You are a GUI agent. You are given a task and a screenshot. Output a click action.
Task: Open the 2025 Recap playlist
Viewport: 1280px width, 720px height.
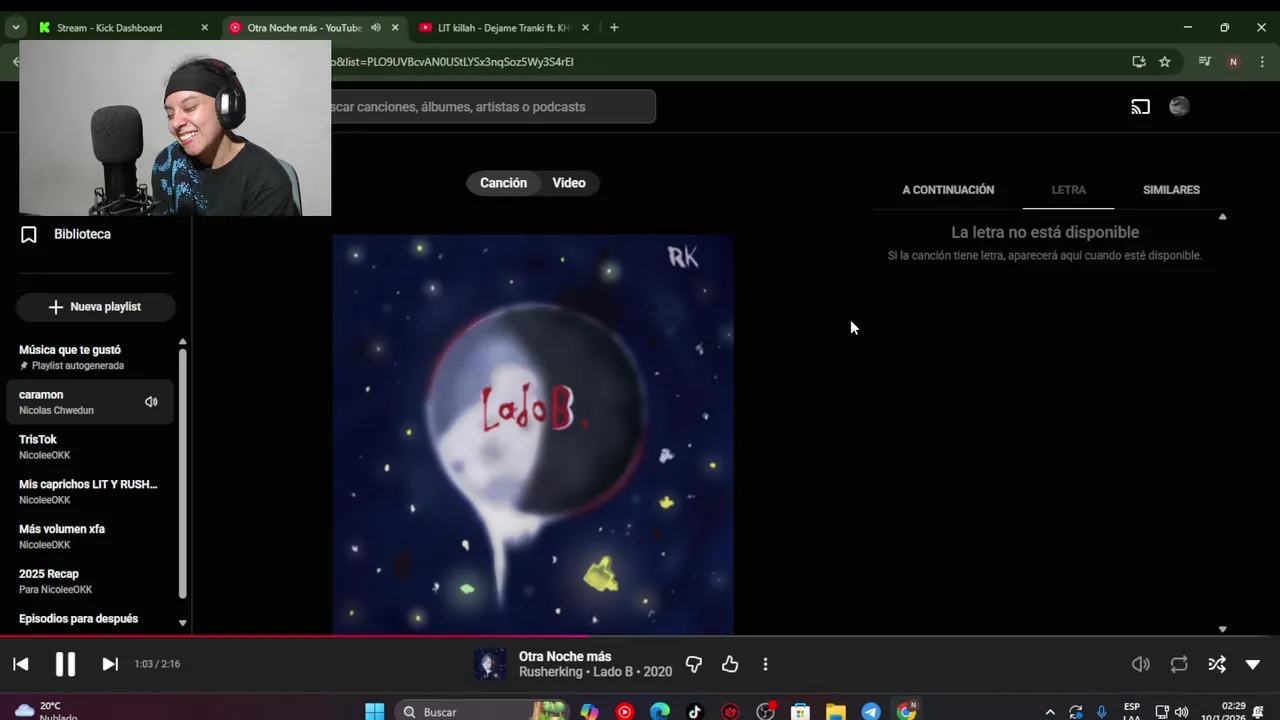point(90,581)
